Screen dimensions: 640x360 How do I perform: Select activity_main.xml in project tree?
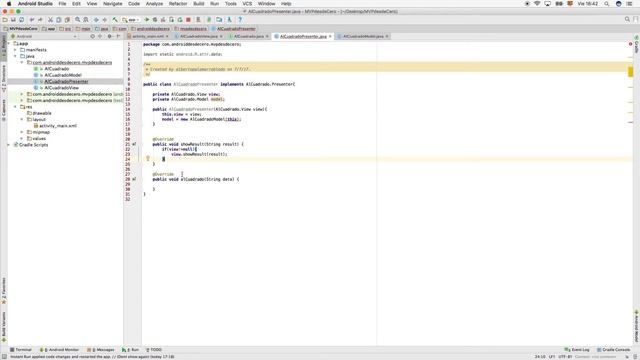[x=58, y=126]
